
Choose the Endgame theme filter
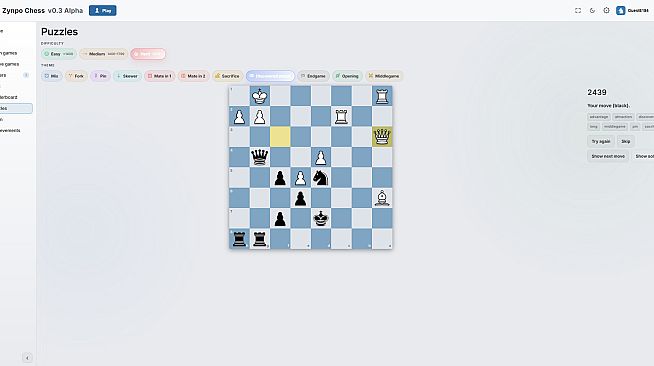tap(313, 76)
